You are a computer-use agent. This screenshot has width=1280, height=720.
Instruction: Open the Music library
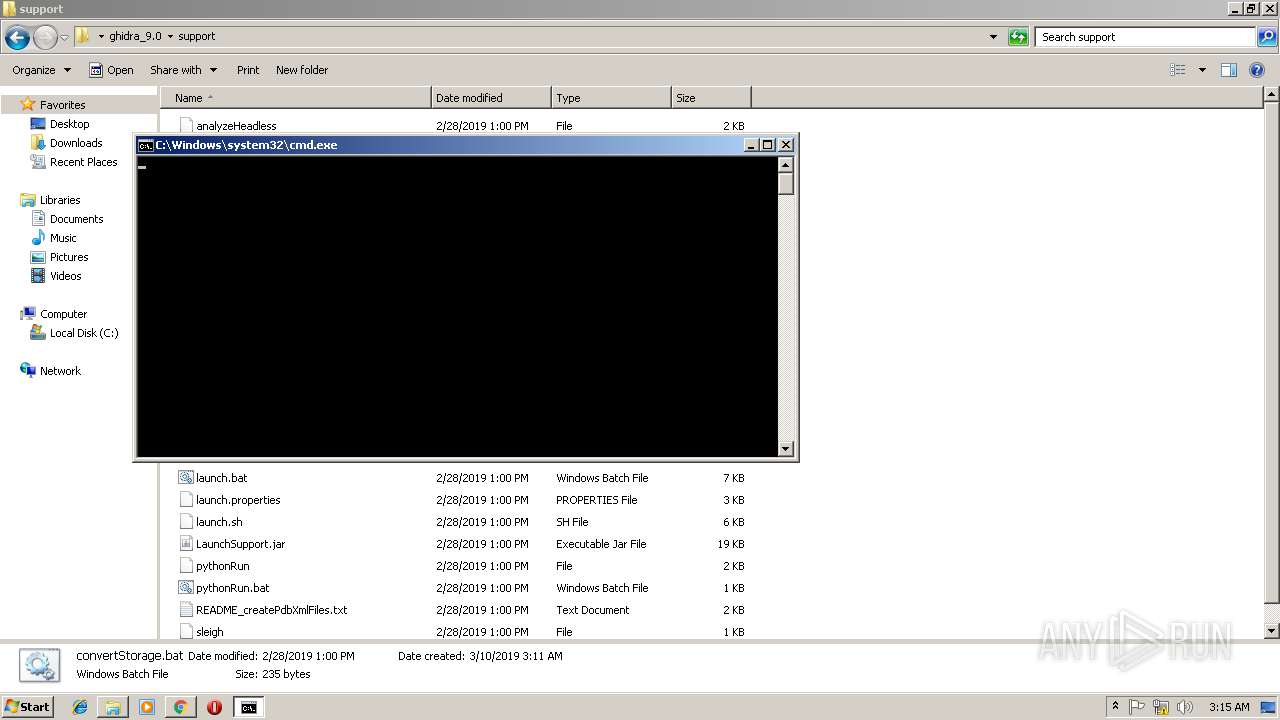point(63,238)
